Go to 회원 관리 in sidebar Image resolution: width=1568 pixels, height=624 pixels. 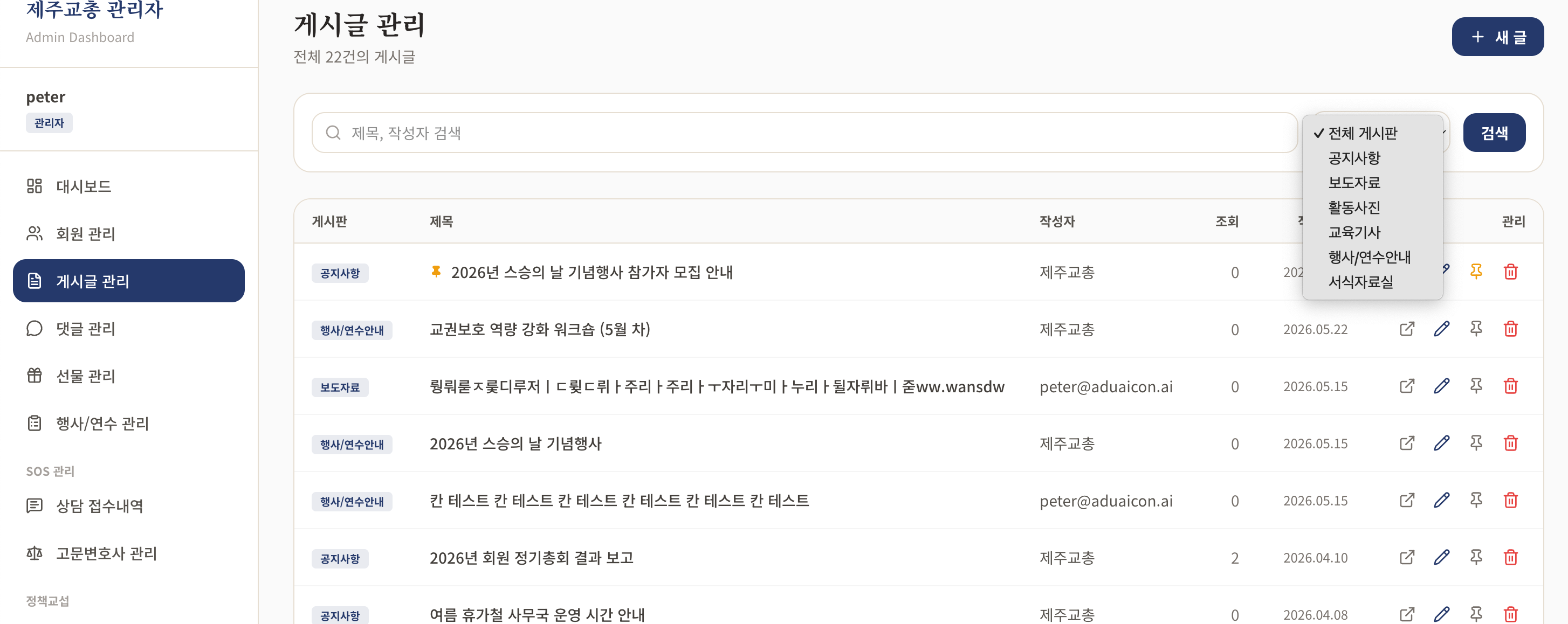point(128,233)
